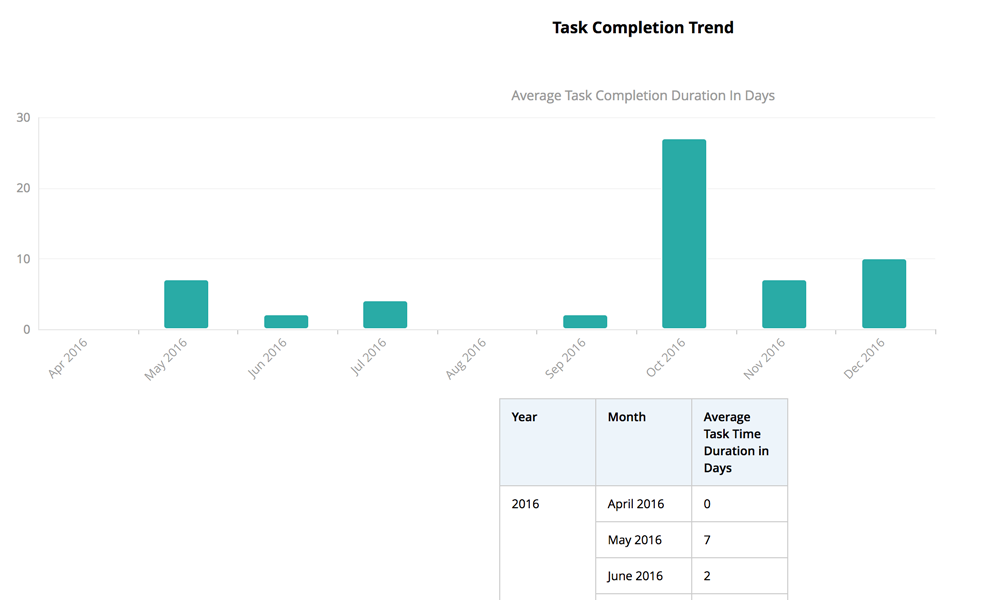Click the Apr 2016 x-axis label
This screenshot has height=600, width=1000.
pyautogui.click(x=67, y=358)
